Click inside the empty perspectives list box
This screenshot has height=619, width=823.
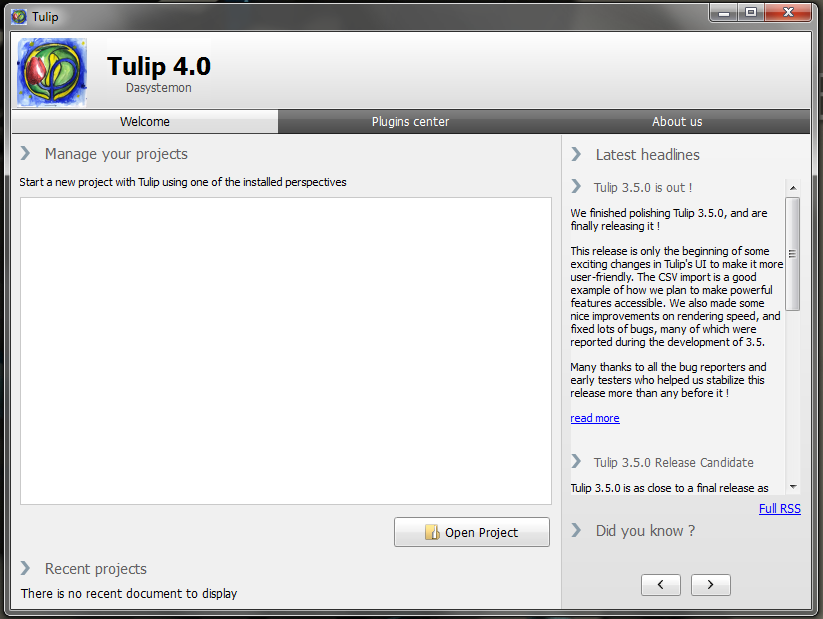coord(286,351)
